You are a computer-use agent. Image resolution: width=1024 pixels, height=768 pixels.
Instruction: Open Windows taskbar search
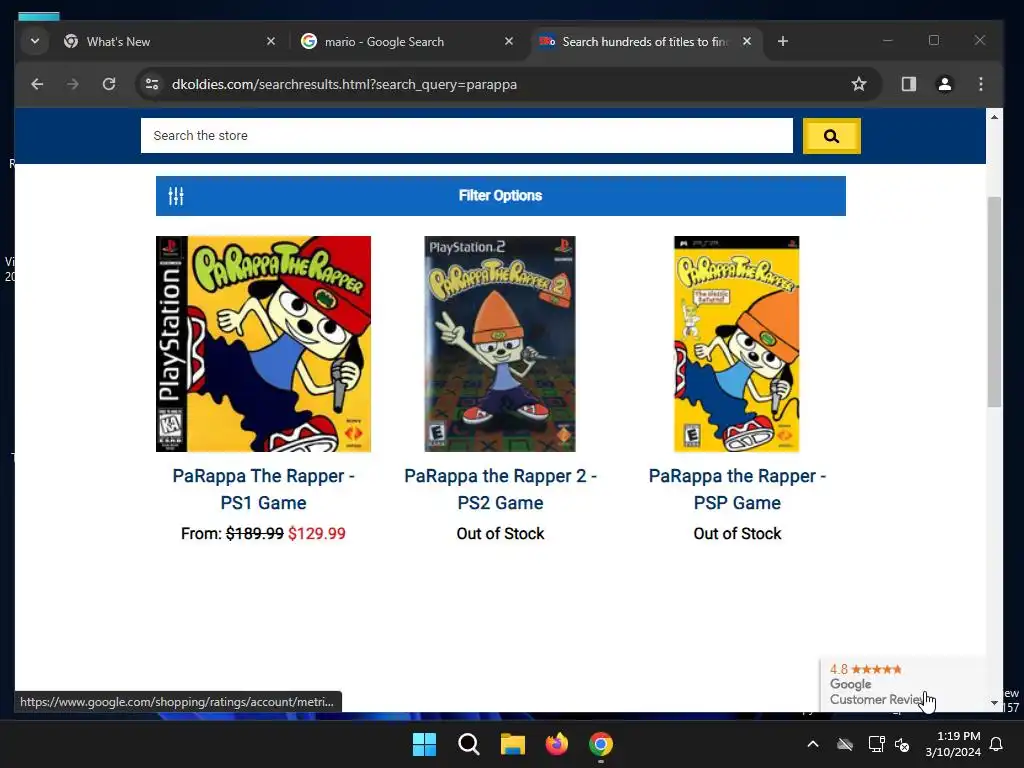[x=468, y=744]
